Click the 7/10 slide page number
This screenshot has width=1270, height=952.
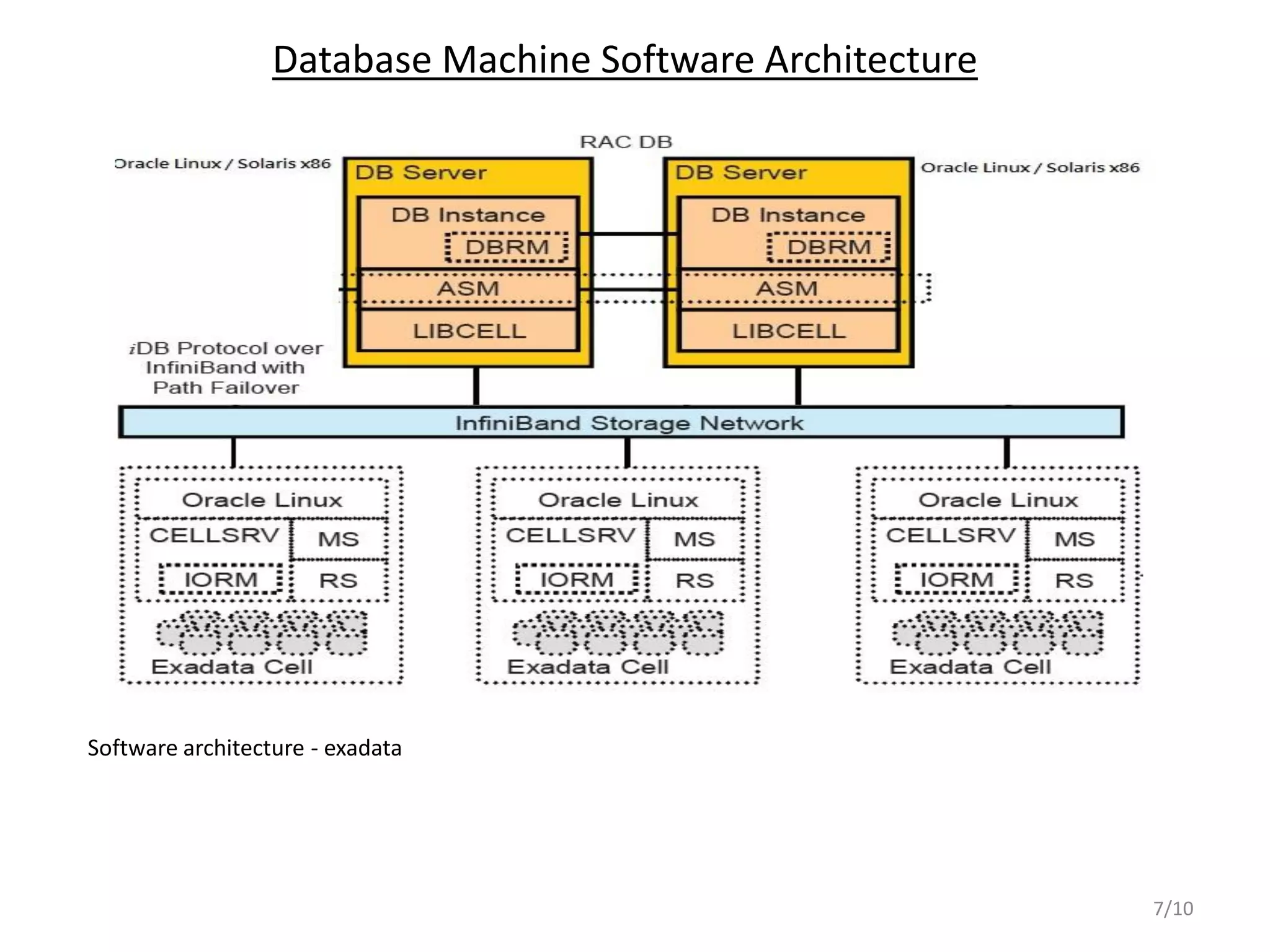(1173, 909)
